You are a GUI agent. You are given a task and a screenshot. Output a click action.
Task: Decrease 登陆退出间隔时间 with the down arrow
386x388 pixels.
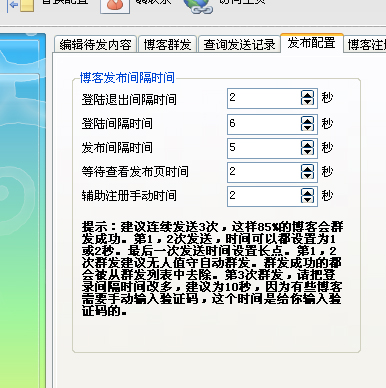tap(307, 102)
